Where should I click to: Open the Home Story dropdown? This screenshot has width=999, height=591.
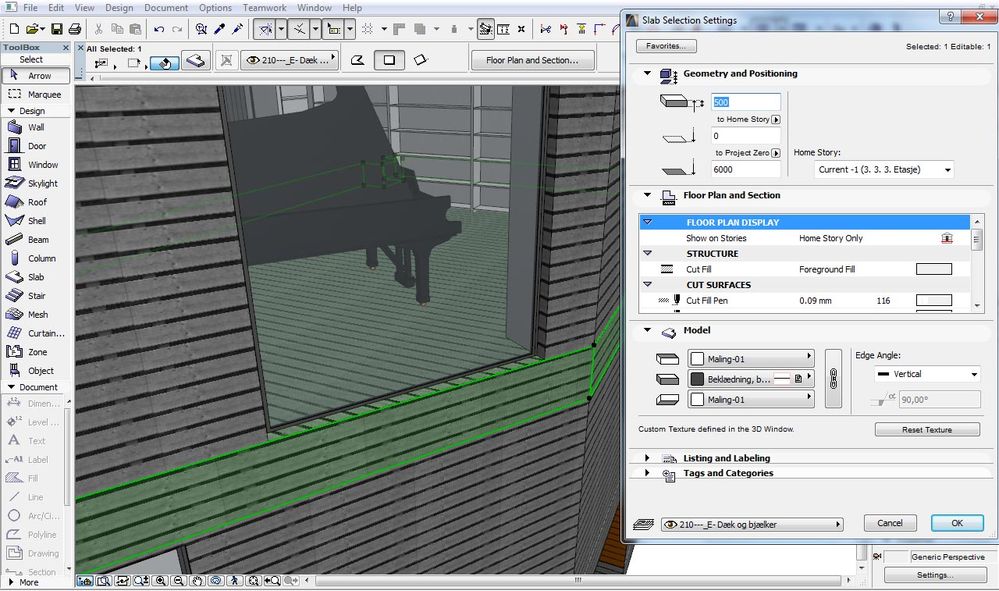[883, 170]
